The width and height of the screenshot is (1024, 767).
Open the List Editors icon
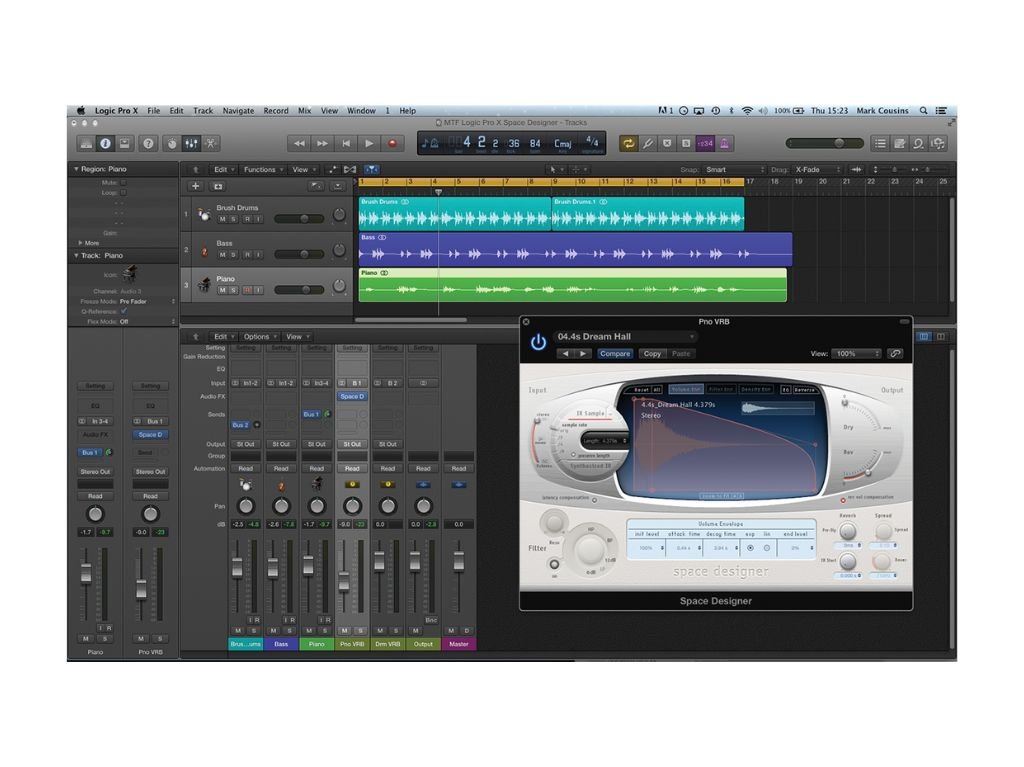(x=880, y=143)
